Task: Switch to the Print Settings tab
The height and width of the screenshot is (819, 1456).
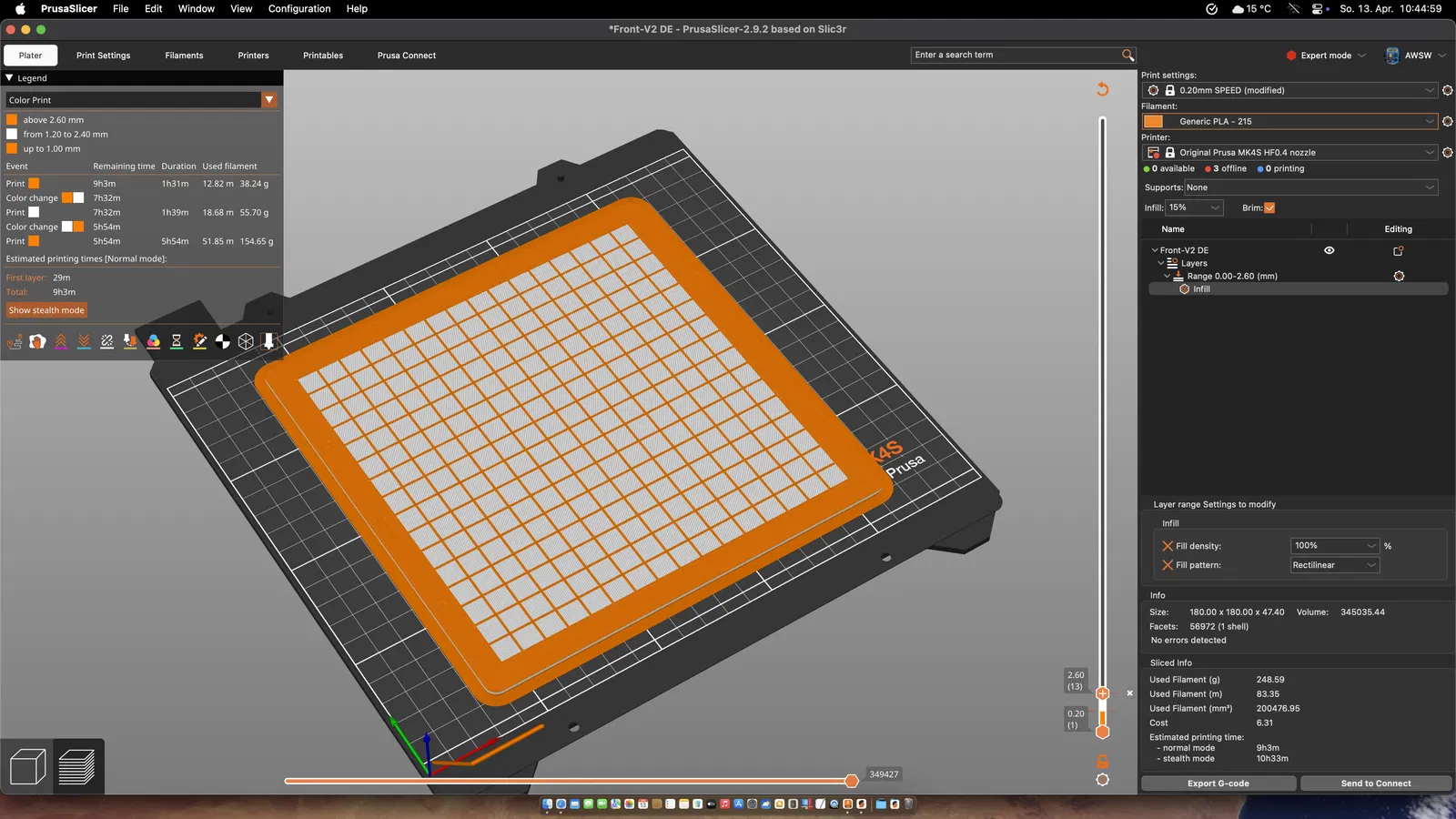Action: coord(103,56)
